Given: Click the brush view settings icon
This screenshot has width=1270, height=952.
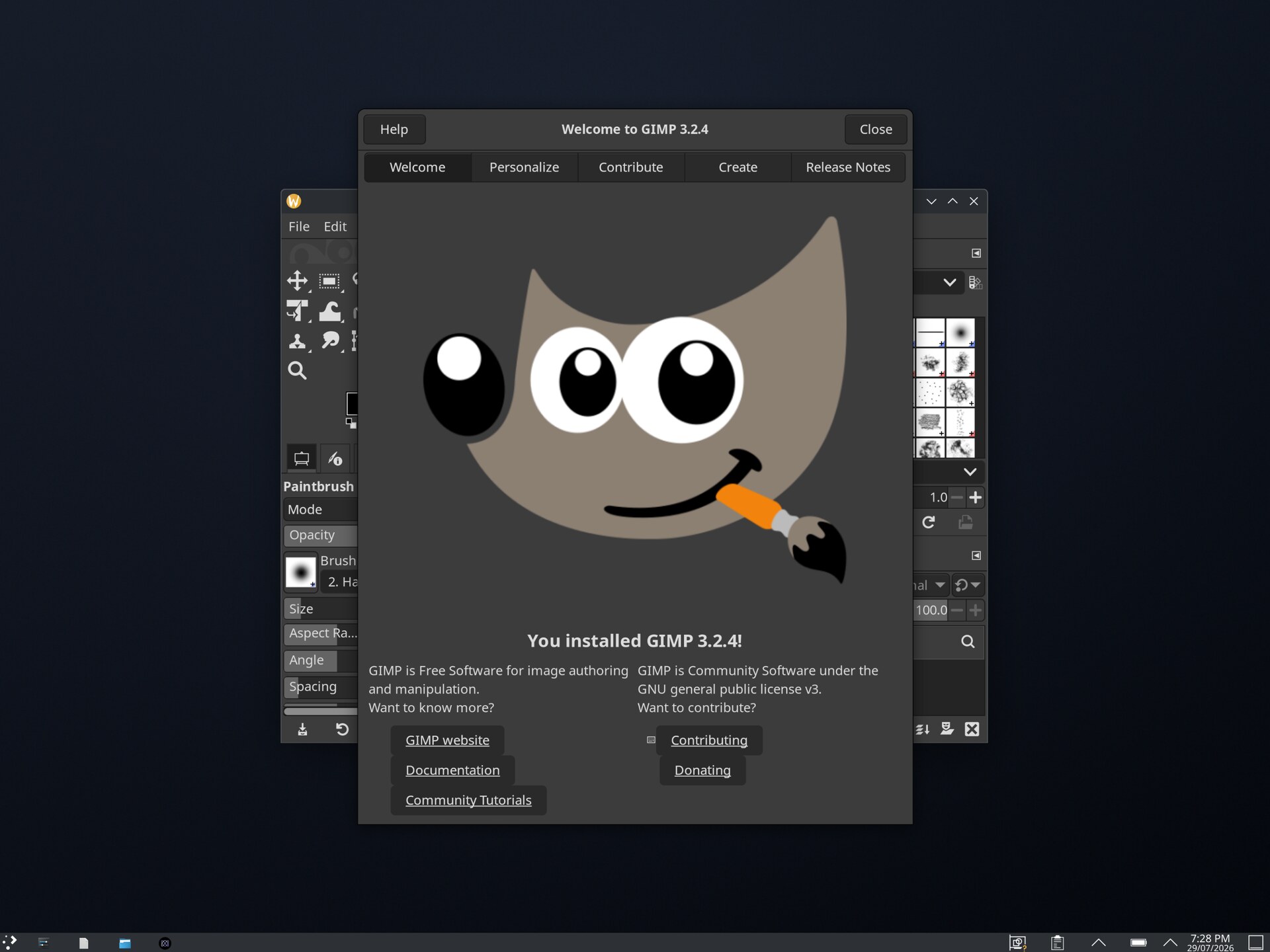Looking at the screenshot, I should pos(975,283).
